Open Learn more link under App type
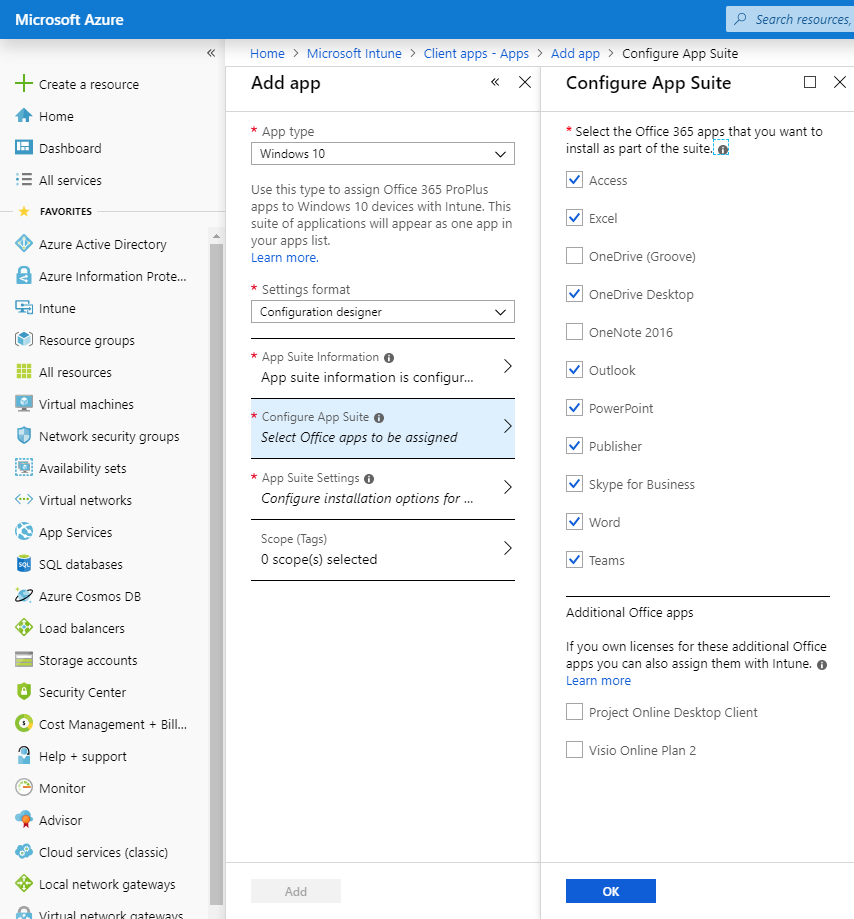Image resolution: width=854 pixels, height=919 pixels. click(285, 257)
